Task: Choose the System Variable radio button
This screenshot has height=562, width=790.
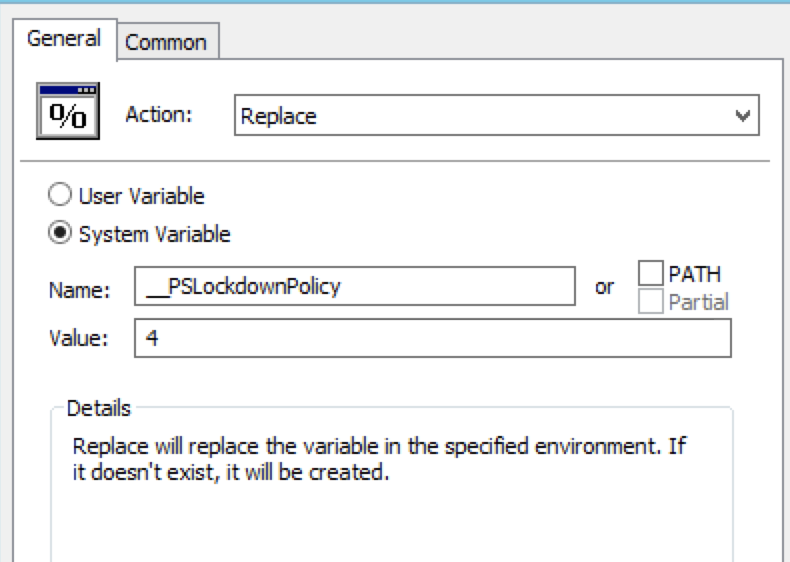Action: 61,234
